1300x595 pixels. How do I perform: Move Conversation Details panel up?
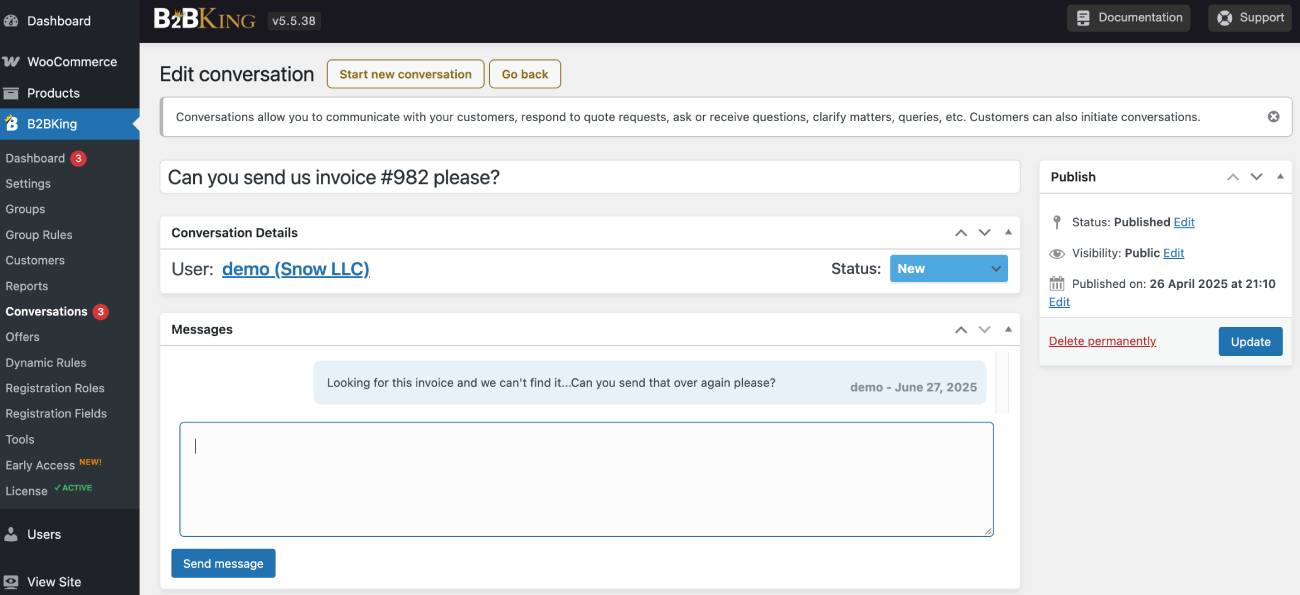coord(961,233)
